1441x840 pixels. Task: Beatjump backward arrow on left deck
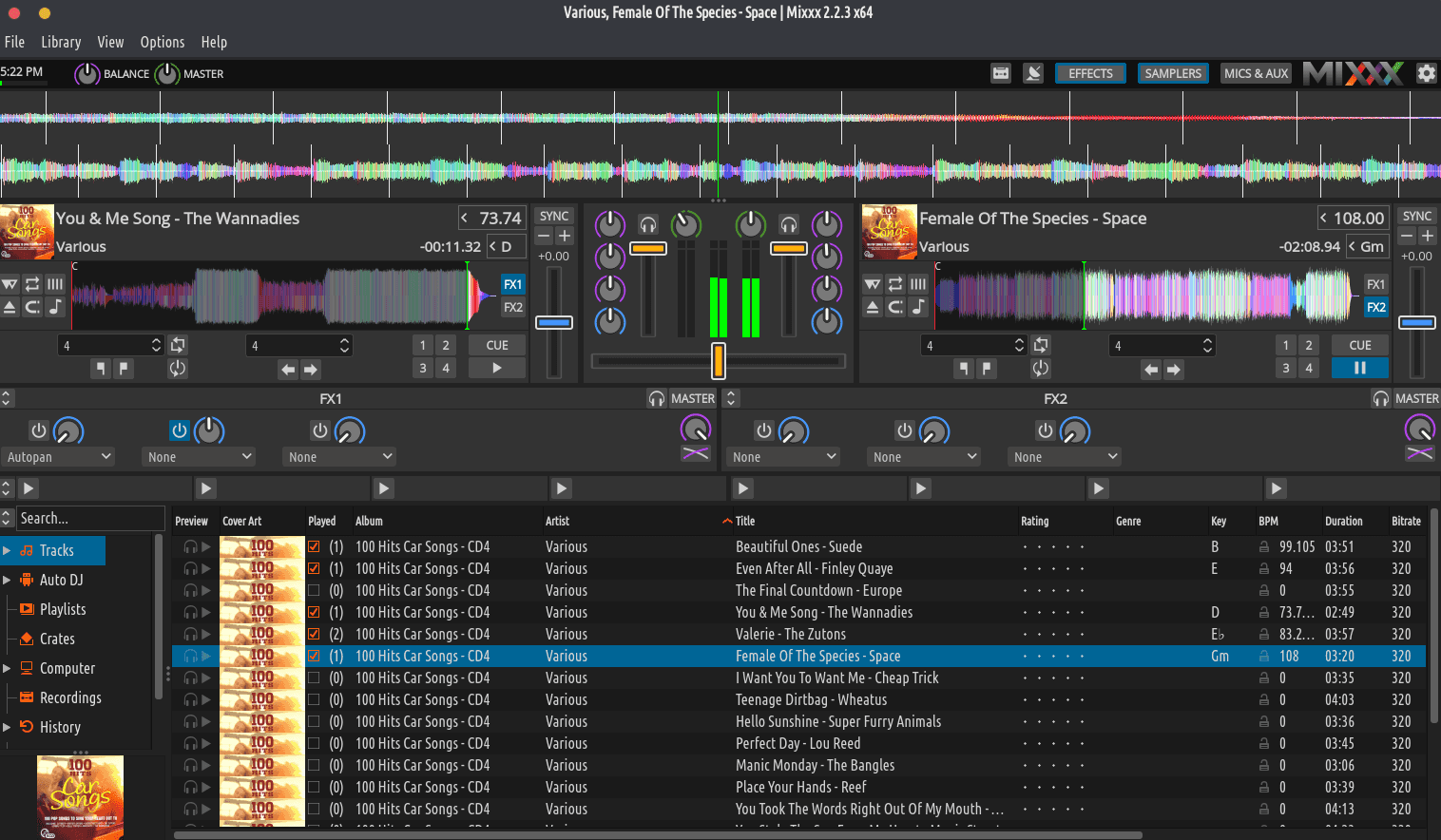click(288, 369)
